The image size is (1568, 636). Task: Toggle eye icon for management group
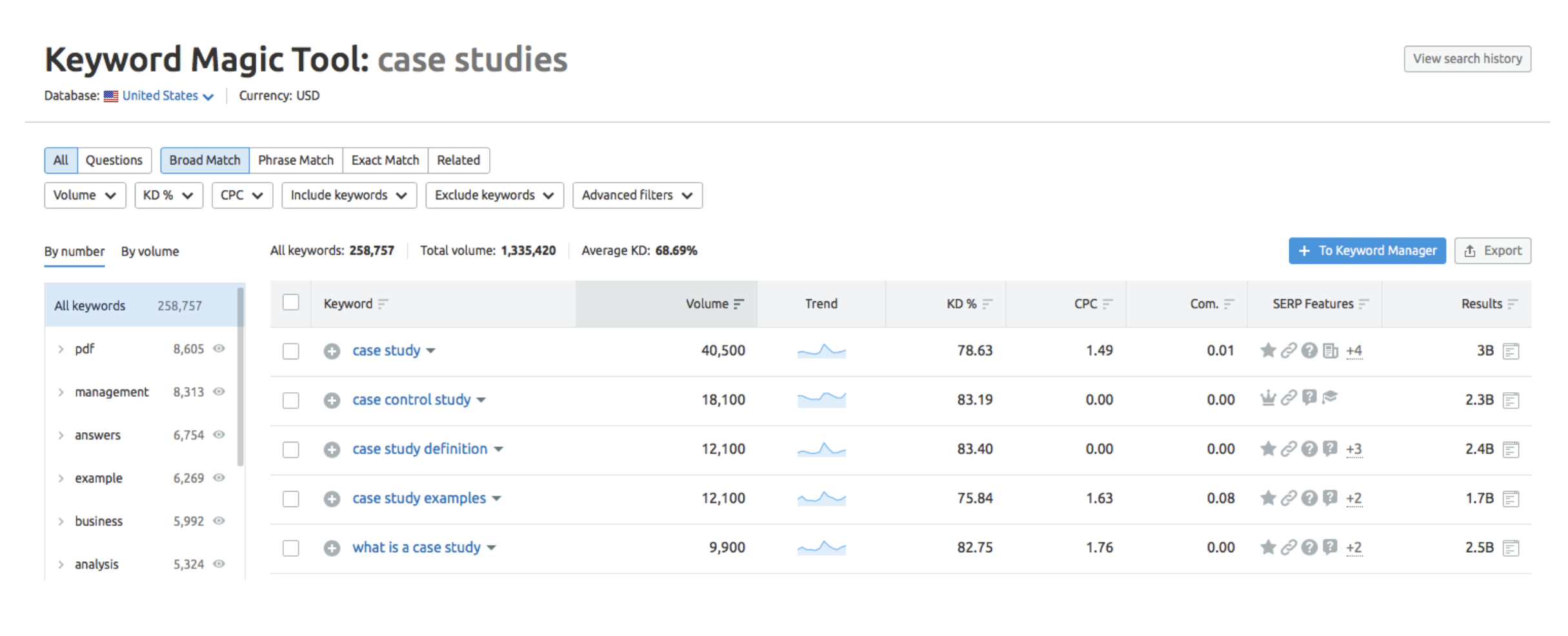(219, 392)
